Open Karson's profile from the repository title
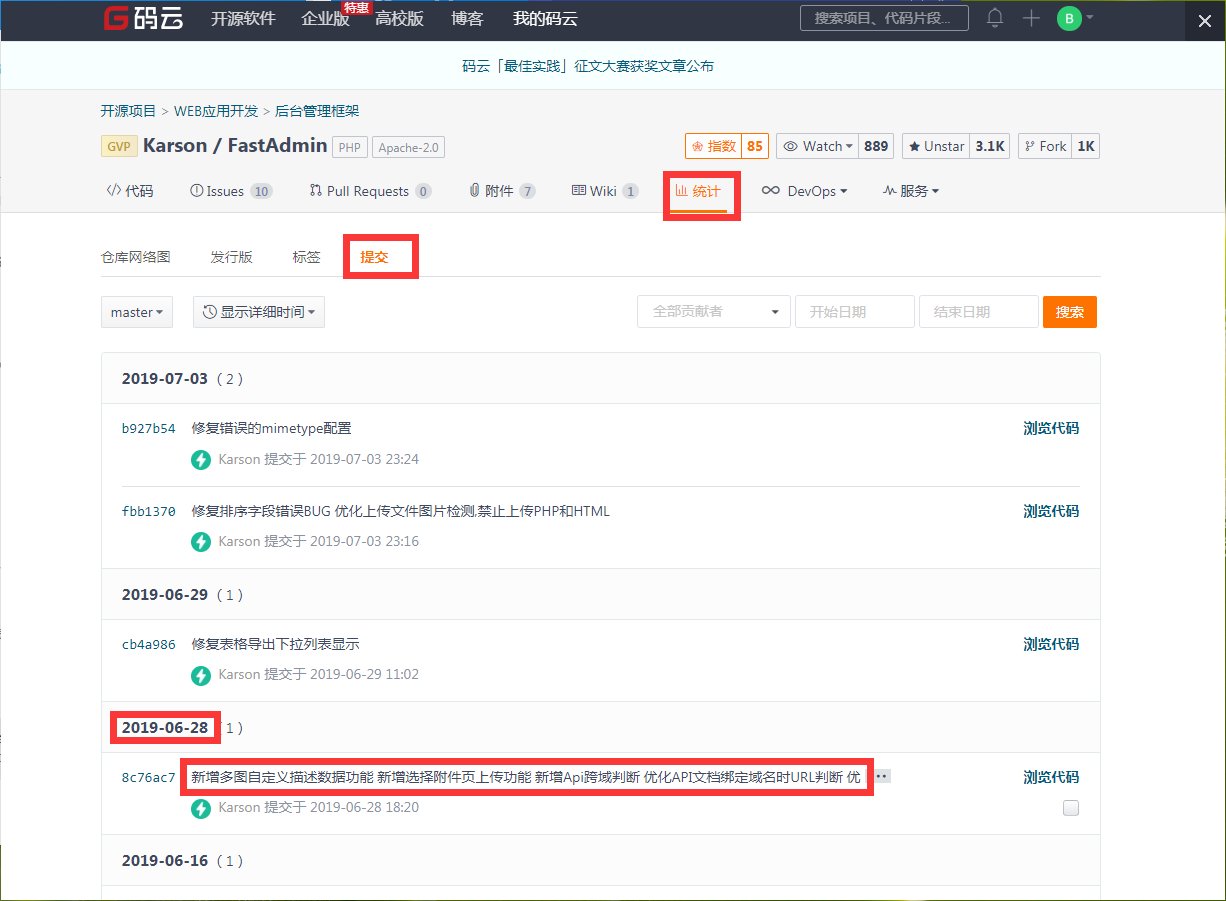Screen dimensions: 1226x901 [x=175, y=145]
